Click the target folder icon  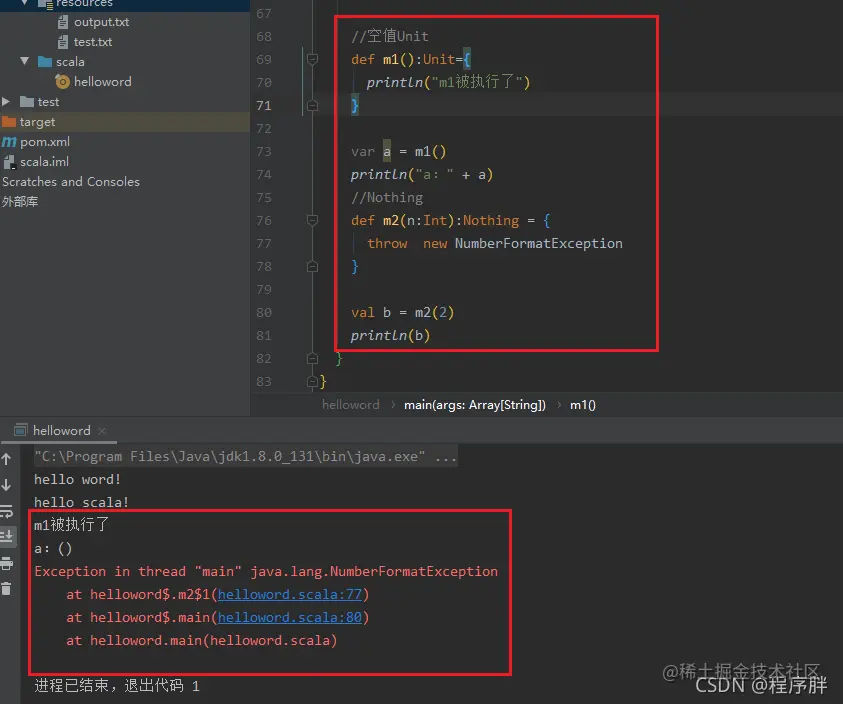pyautogui.click(x=9, y=122)
